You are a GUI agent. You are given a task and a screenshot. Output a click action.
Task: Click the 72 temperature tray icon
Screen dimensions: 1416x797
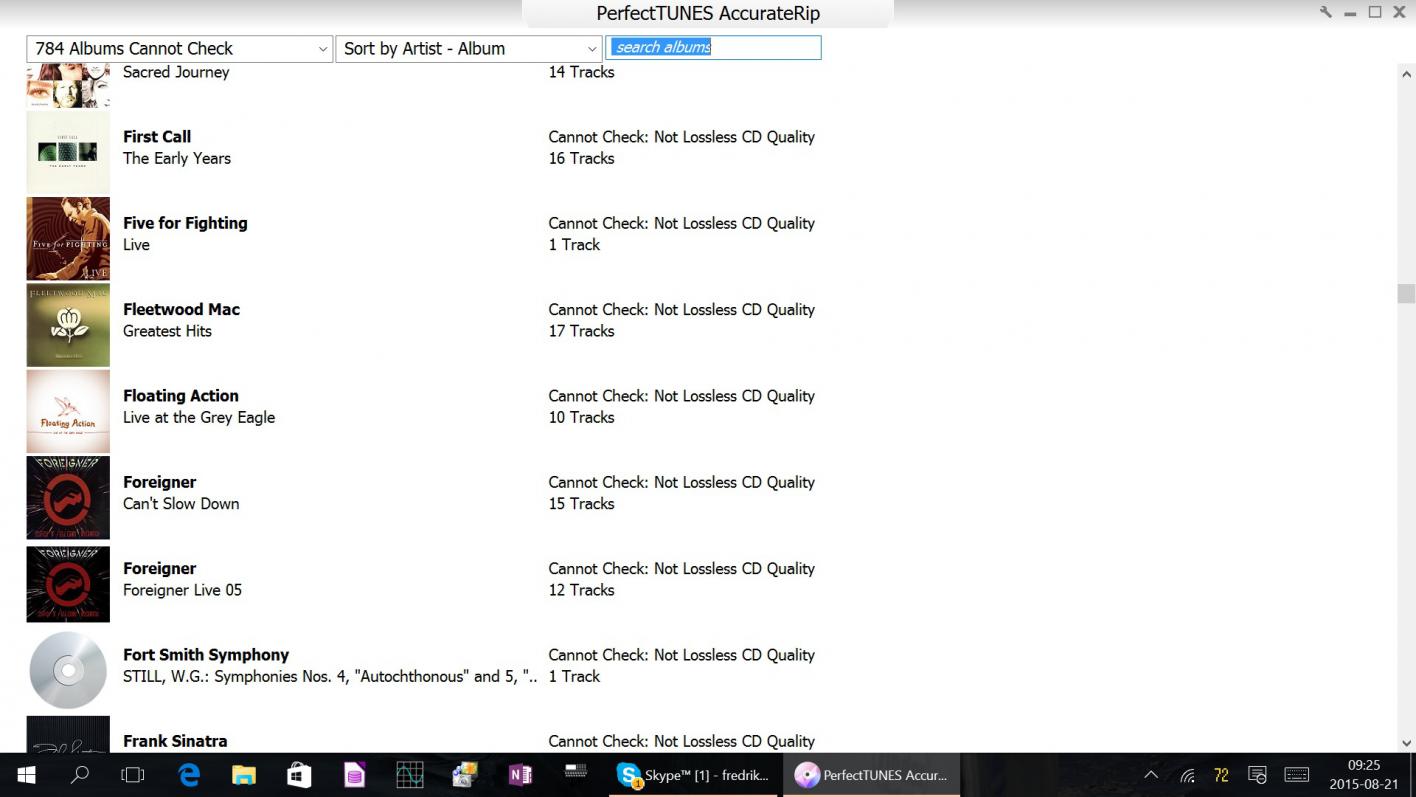pos(1221,775)
